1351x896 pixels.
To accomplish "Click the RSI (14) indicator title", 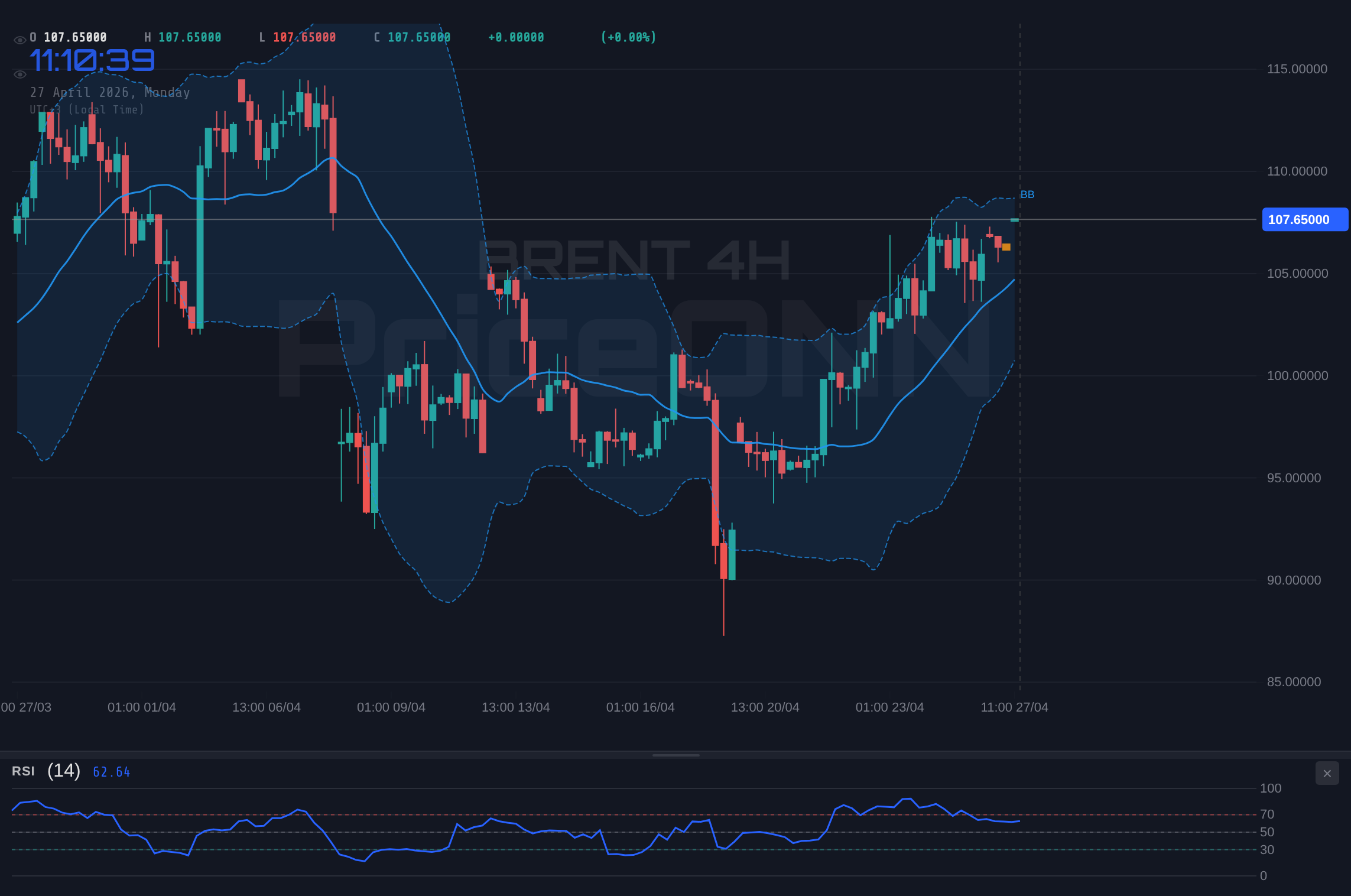I will (46, 771).
